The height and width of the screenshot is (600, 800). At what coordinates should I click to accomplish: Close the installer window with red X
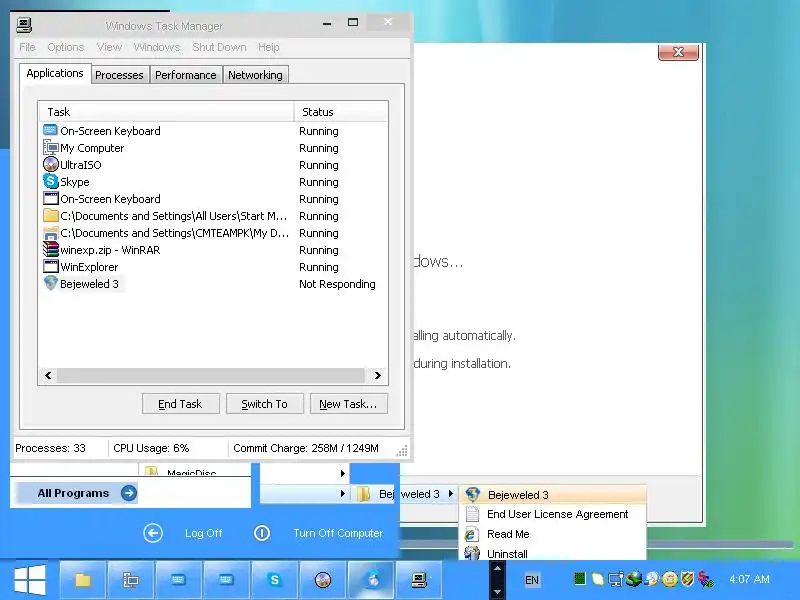678,52
